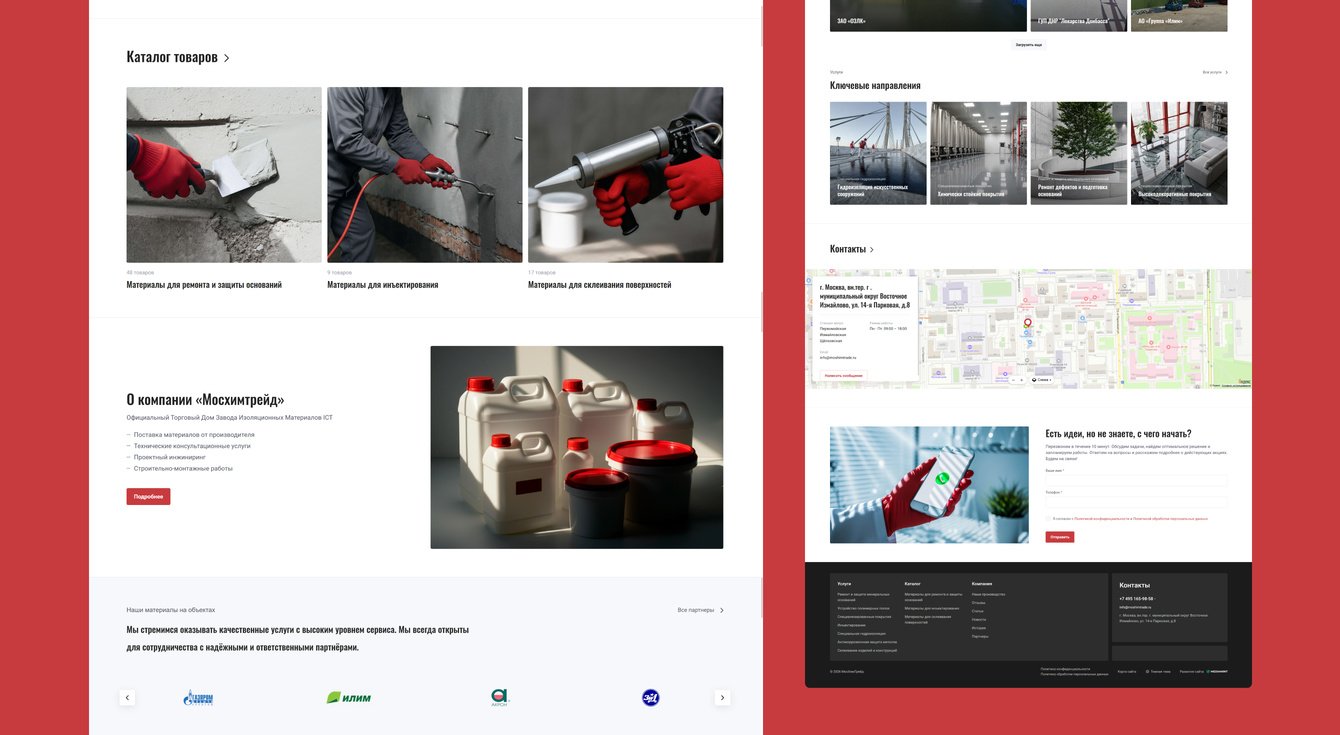The width and height of the screenshot is (1340, 735).
Task: Expand the 'Контакты' section heading chevron
Action: [852, 249]
